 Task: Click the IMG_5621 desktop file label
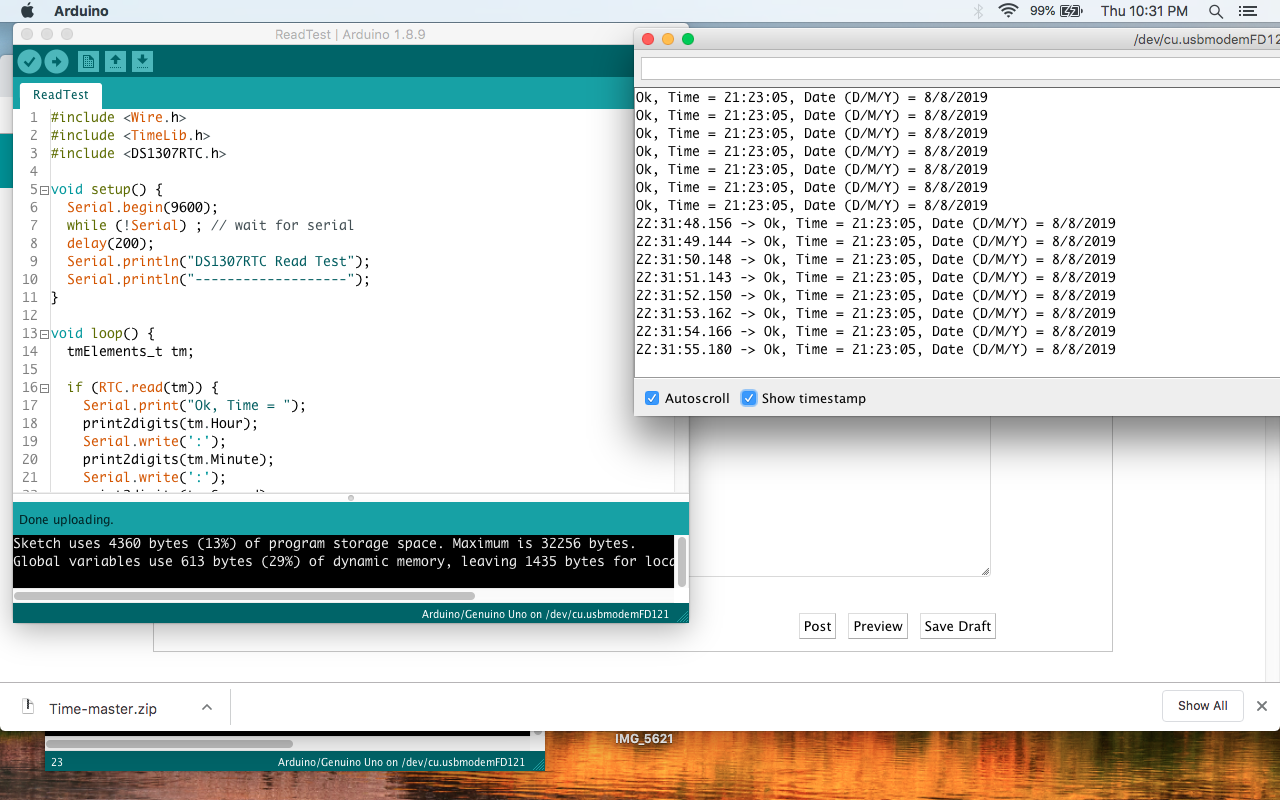644,739
